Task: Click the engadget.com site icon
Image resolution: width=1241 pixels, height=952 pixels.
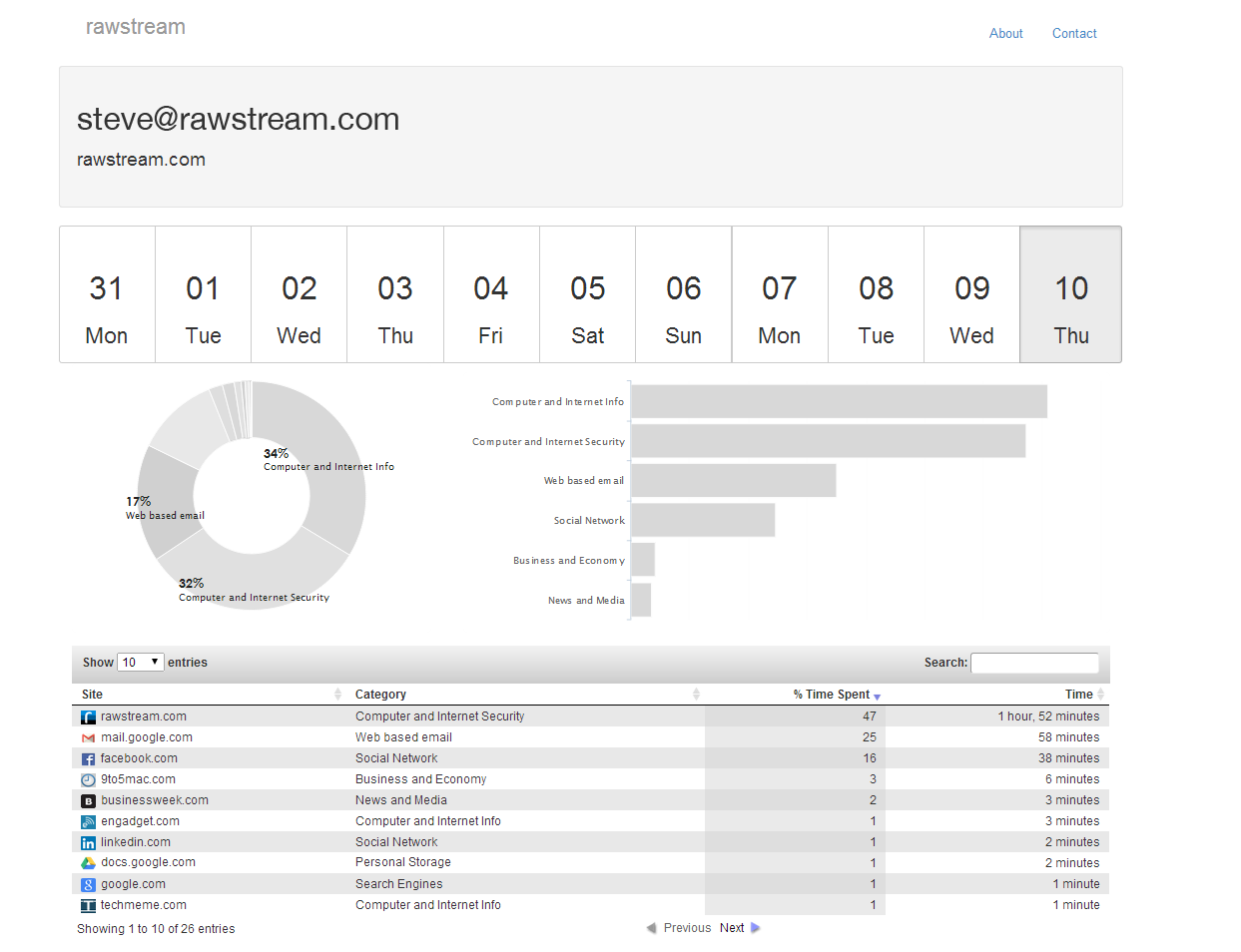Action: tap(88, 820)
